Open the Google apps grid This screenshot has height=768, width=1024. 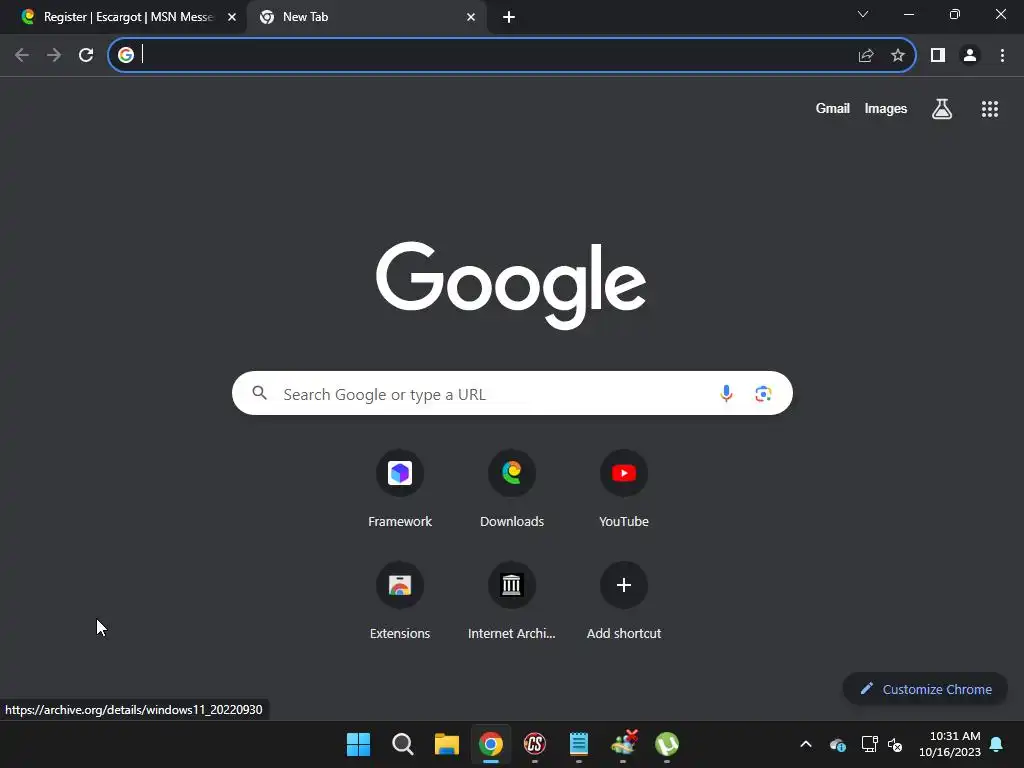tap(990, 109)
